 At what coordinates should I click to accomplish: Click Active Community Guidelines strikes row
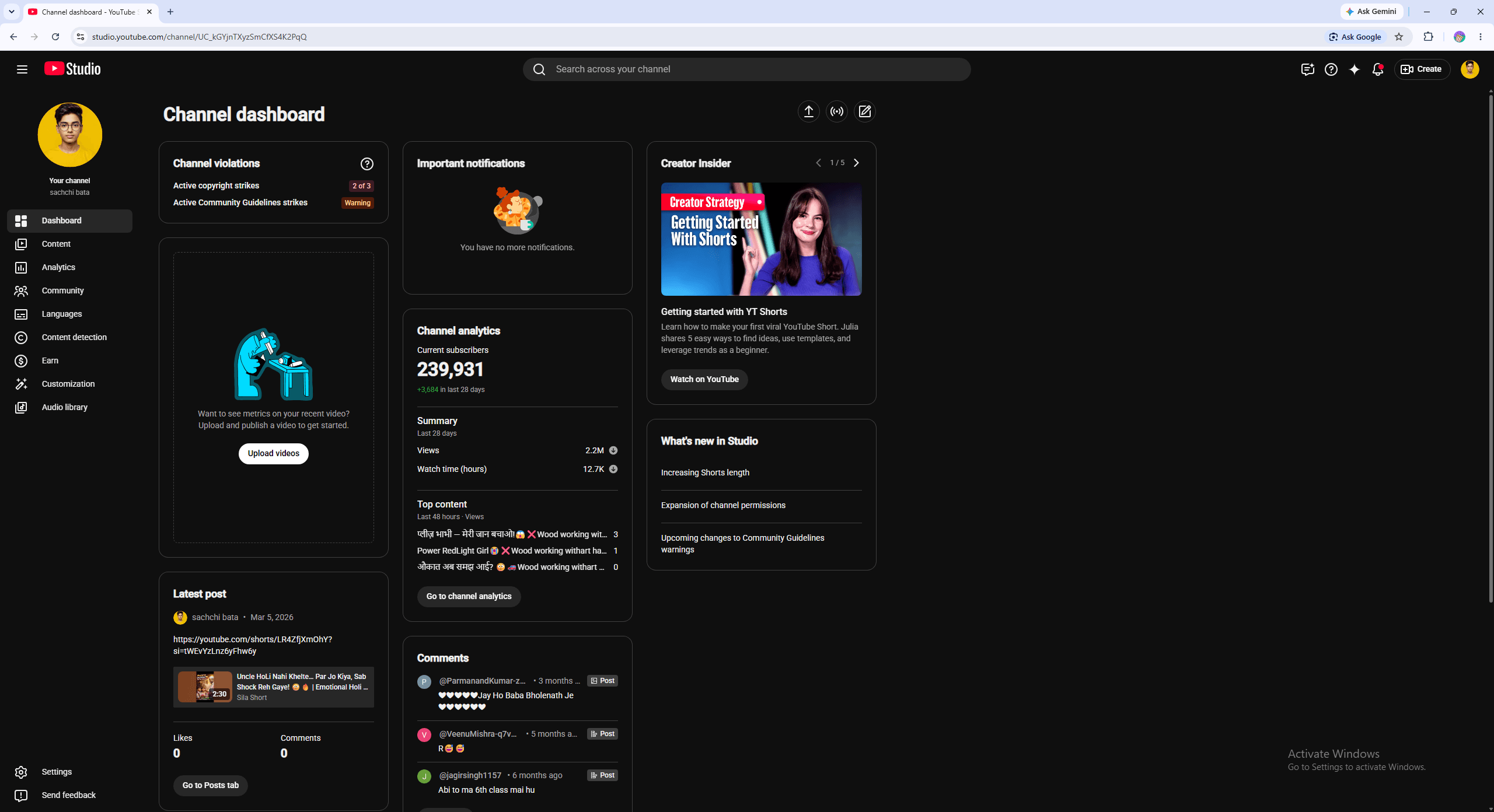point(274,203)
